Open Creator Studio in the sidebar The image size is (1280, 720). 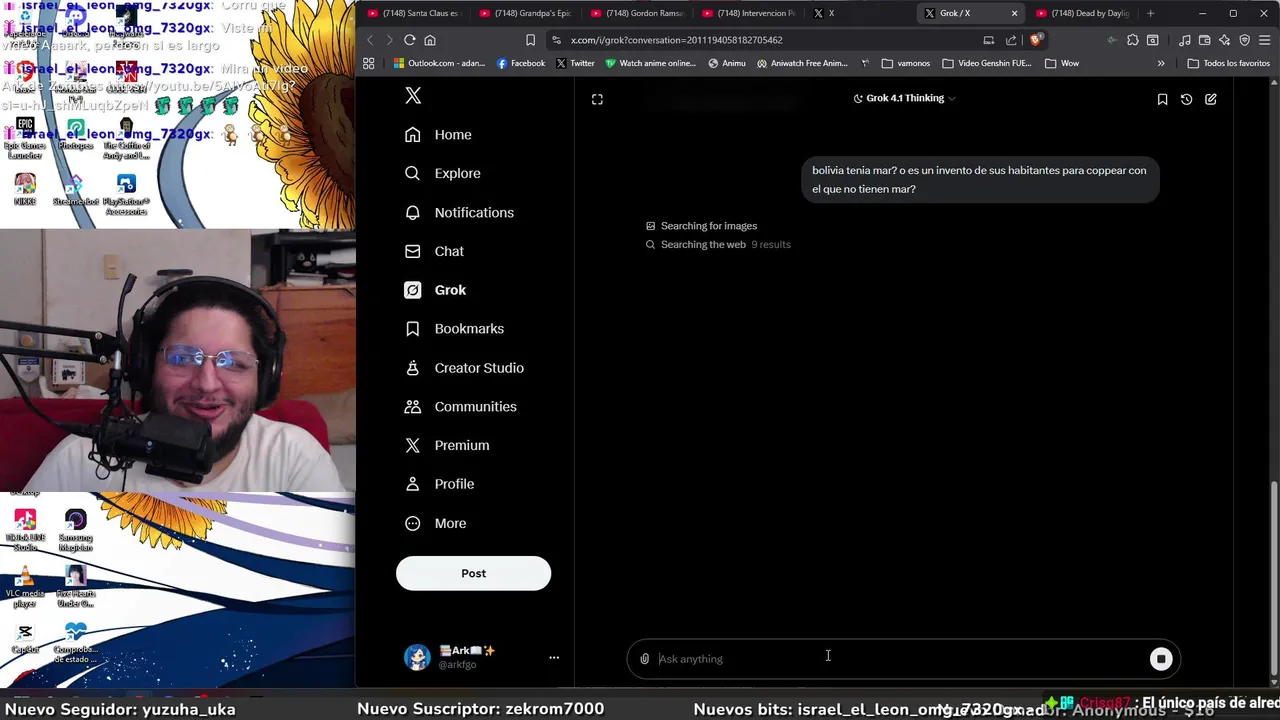pyautogui.click(x=464, y=368)
